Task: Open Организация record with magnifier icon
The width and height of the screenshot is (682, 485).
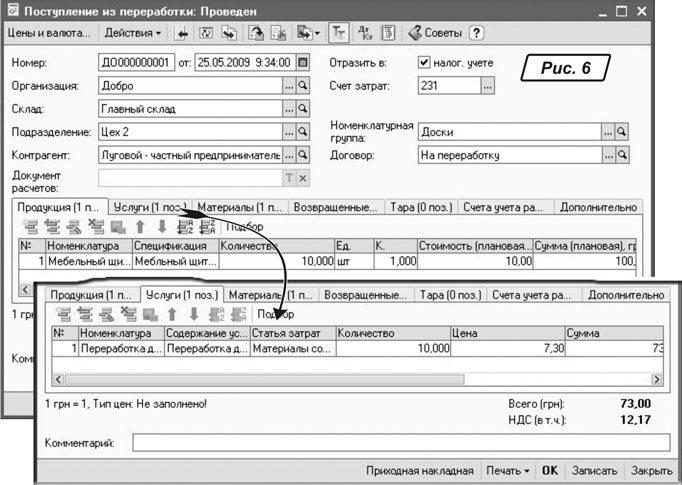Action: point(303,86)
